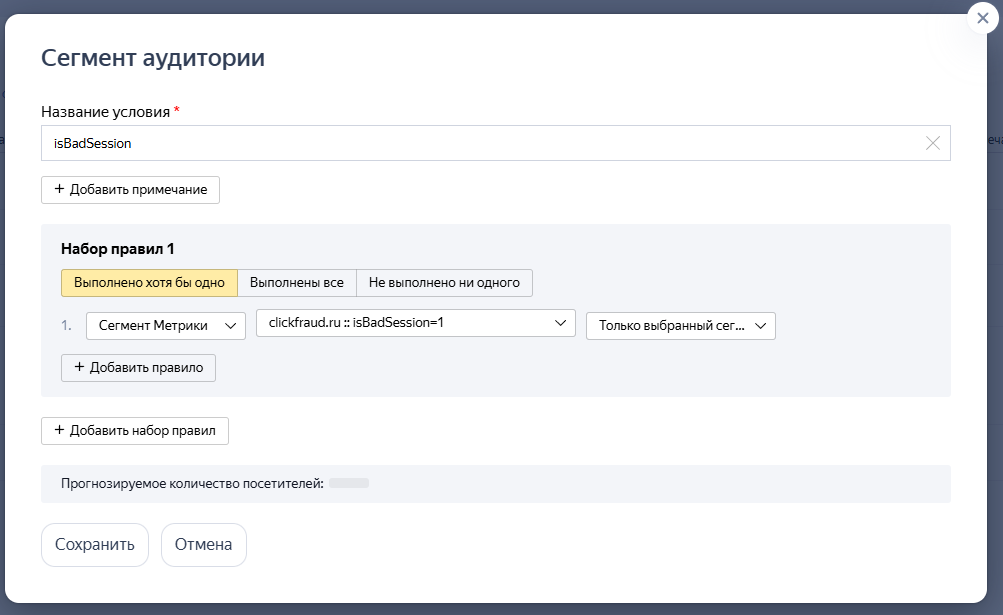
Task: Click plus icon on Добавить набор правил
Action: [59, 431]
